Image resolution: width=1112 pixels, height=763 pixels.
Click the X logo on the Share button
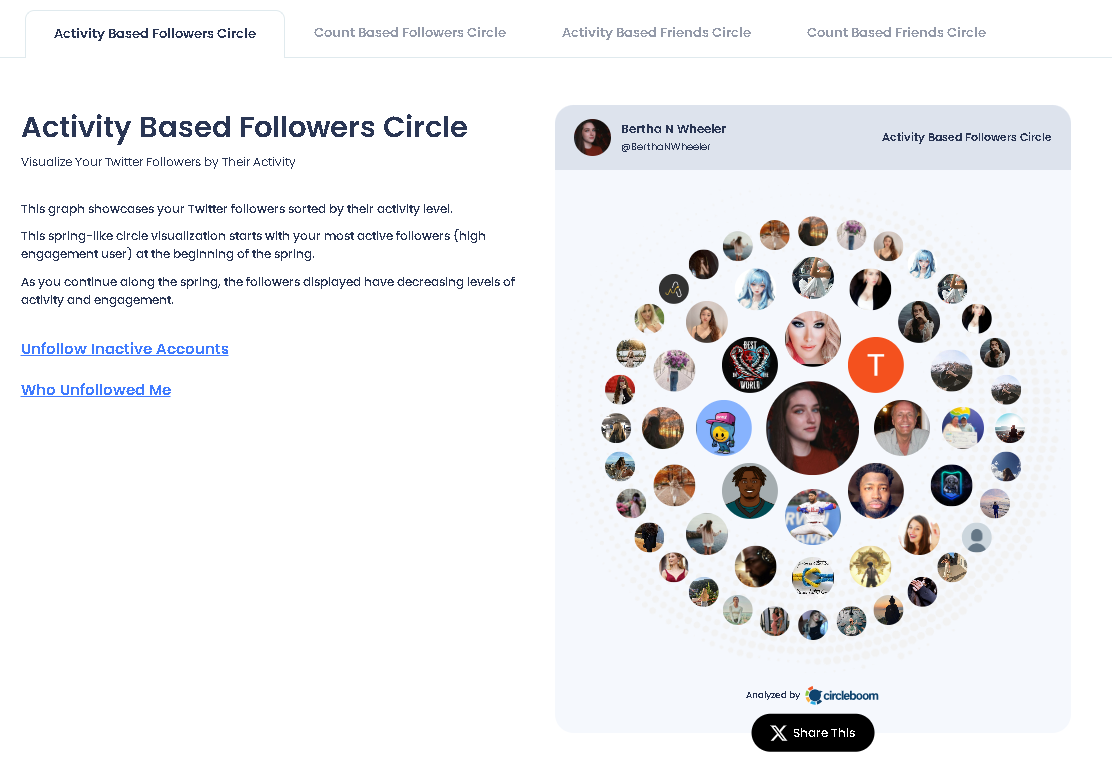pos(778,733)
